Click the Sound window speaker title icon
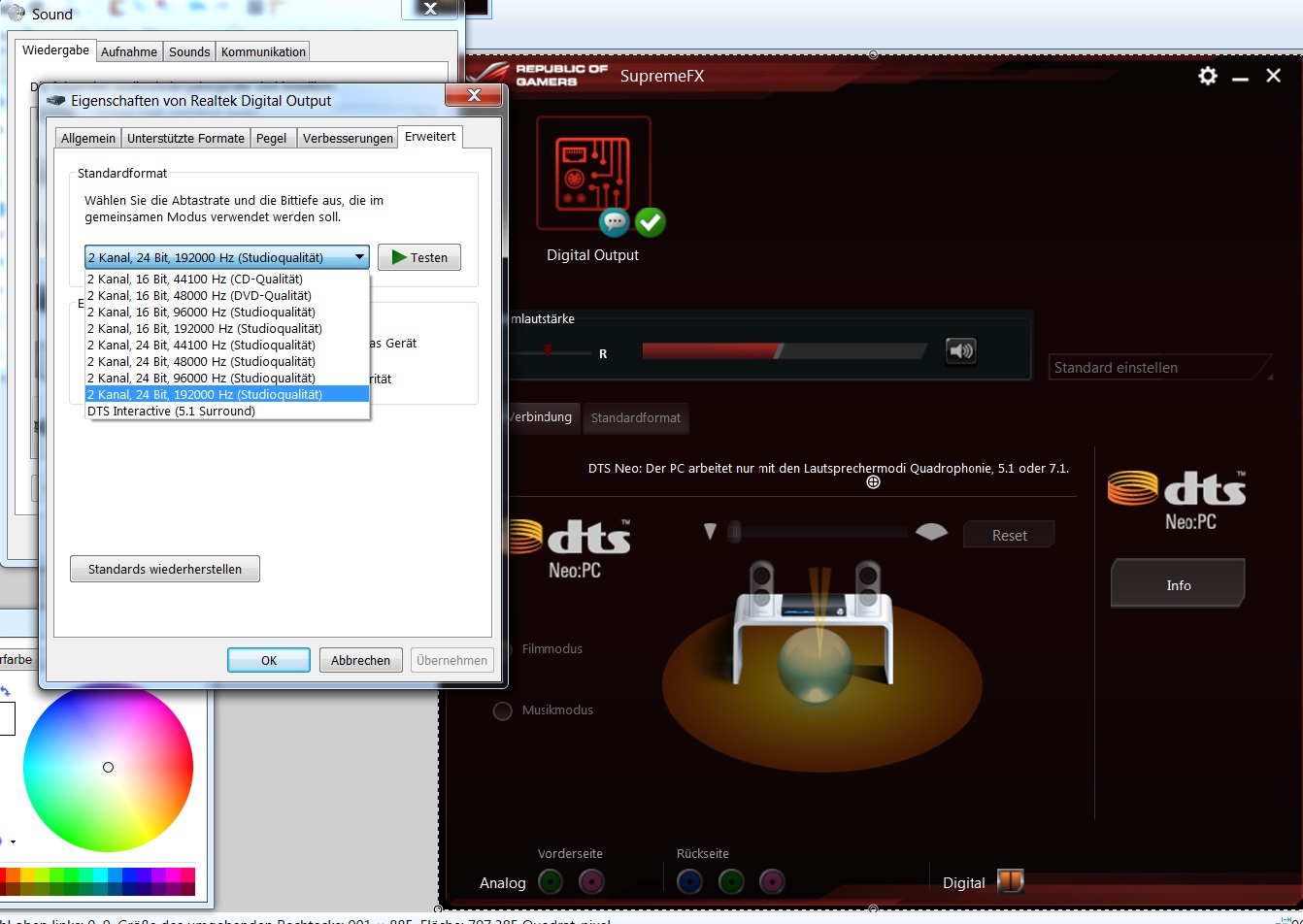Viewport: 1303px width, 924px height. pyautogui.click(x=16, y=13)
